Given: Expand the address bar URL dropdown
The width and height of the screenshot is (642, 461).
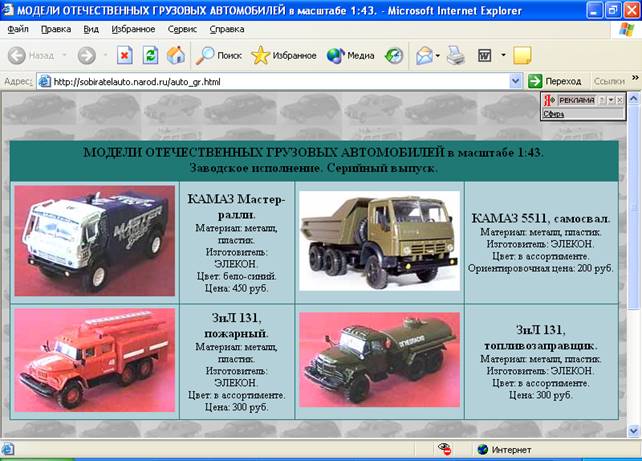Looking at the screenshot, I should point(515,81).
